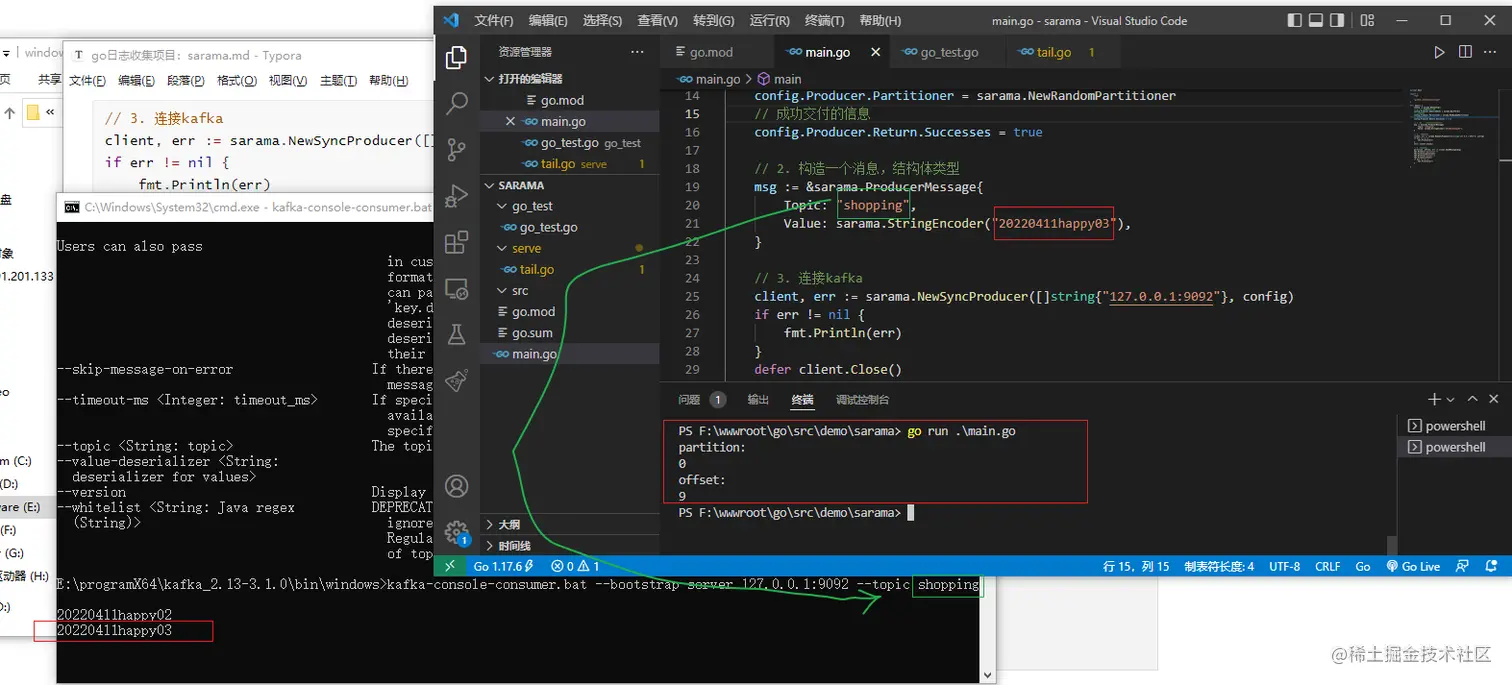Image resolution: width=1512 pixels, height=685 pixels.
Task: Open the Run menu in VS Code
Action: (x=769, y=20)
